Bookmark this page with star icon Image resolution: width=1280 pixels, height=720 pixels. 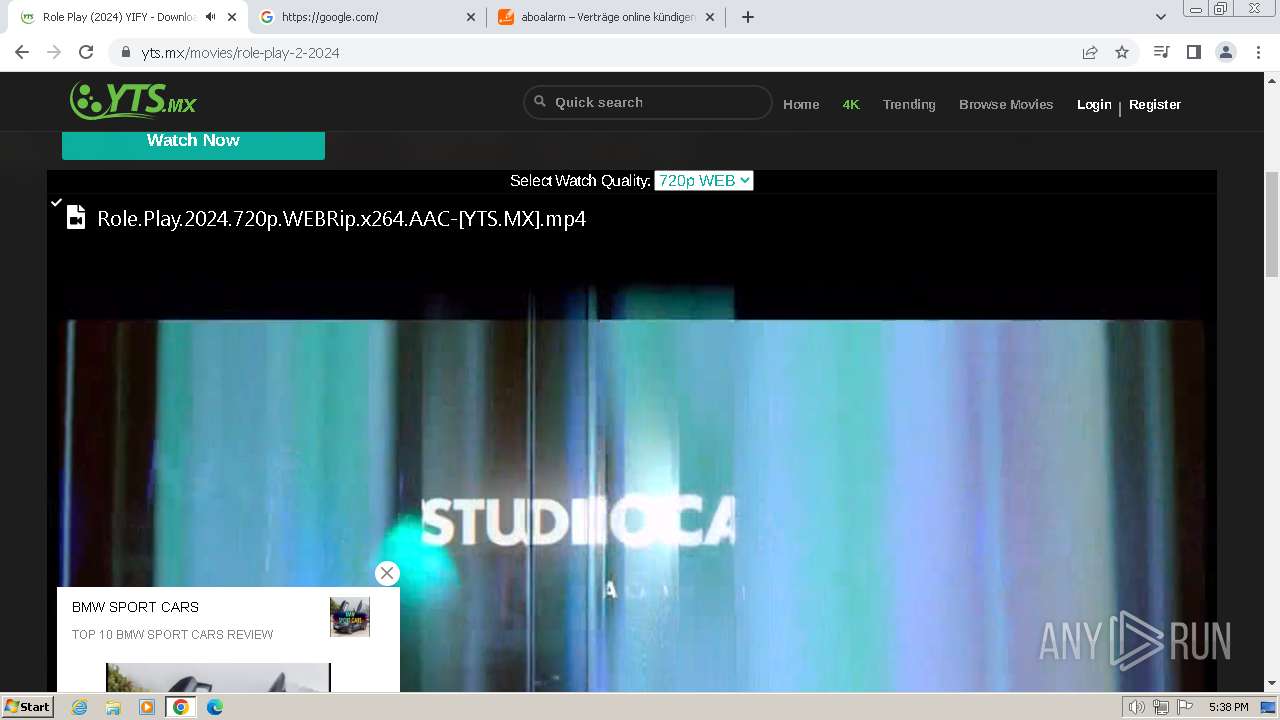point(1122,52)
